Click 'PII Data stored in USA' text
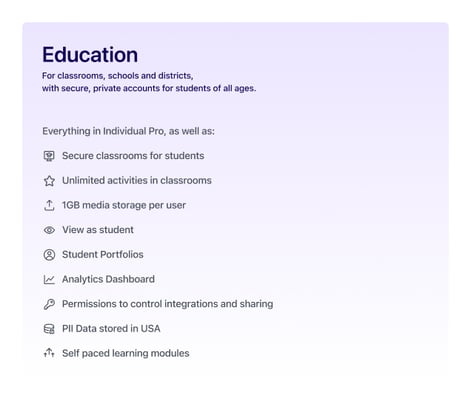 [111, 328]
